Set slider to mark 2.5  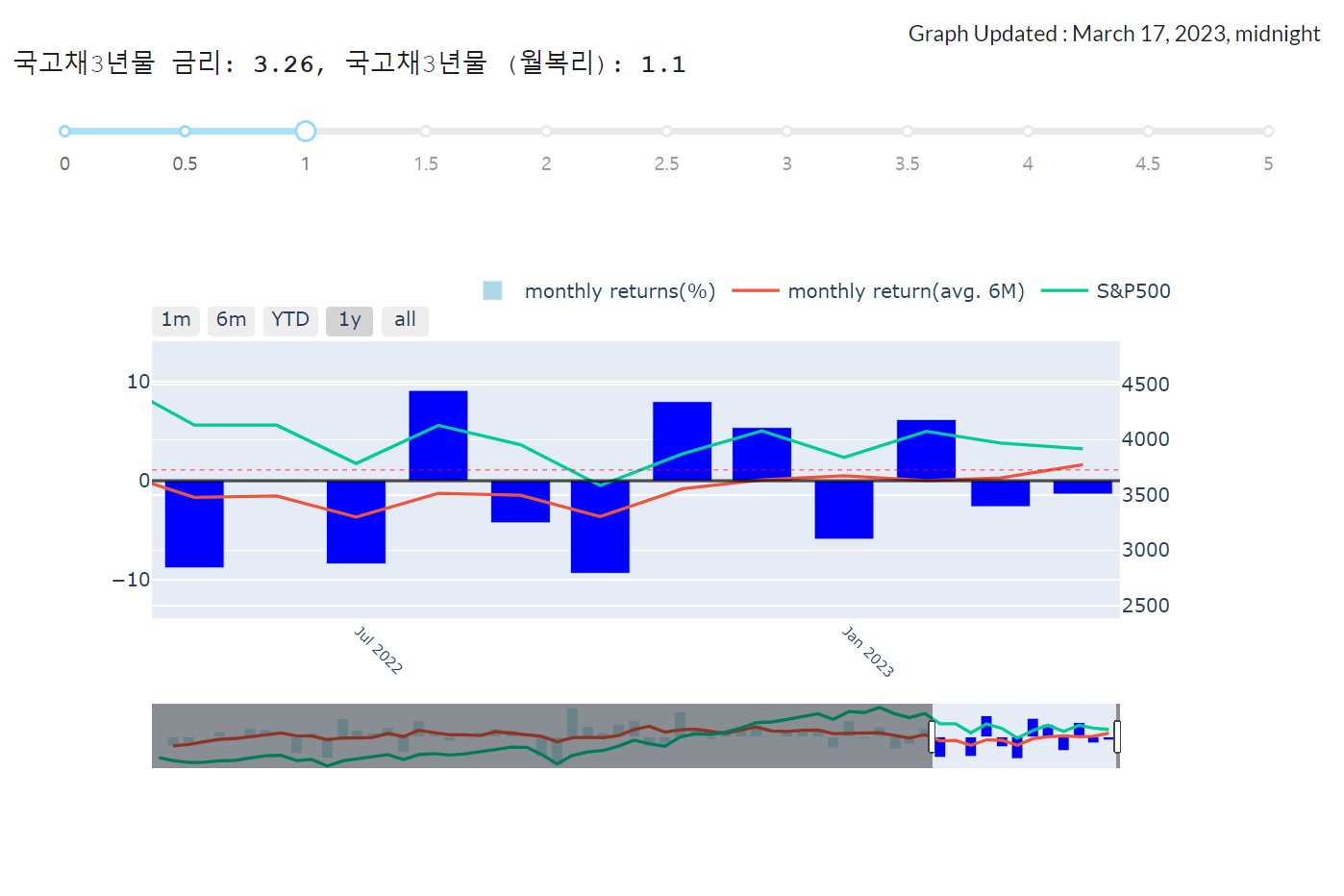[x=666, y=131]
